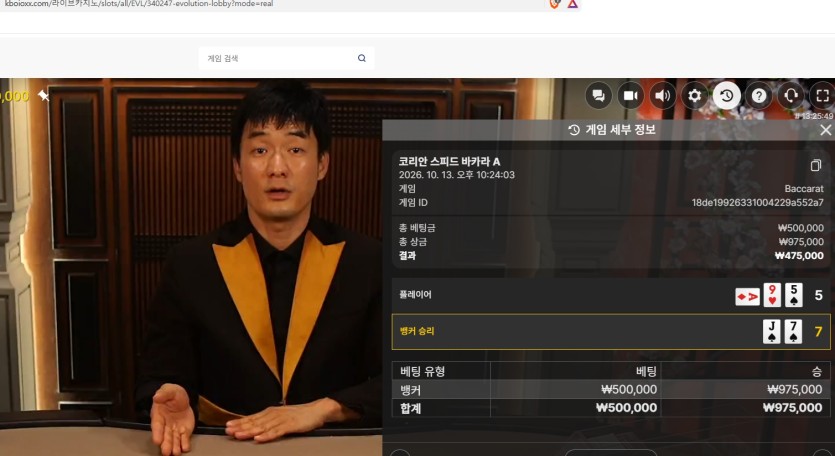Click the 합계 total row label
835x456 pixels.
[411, 408]
